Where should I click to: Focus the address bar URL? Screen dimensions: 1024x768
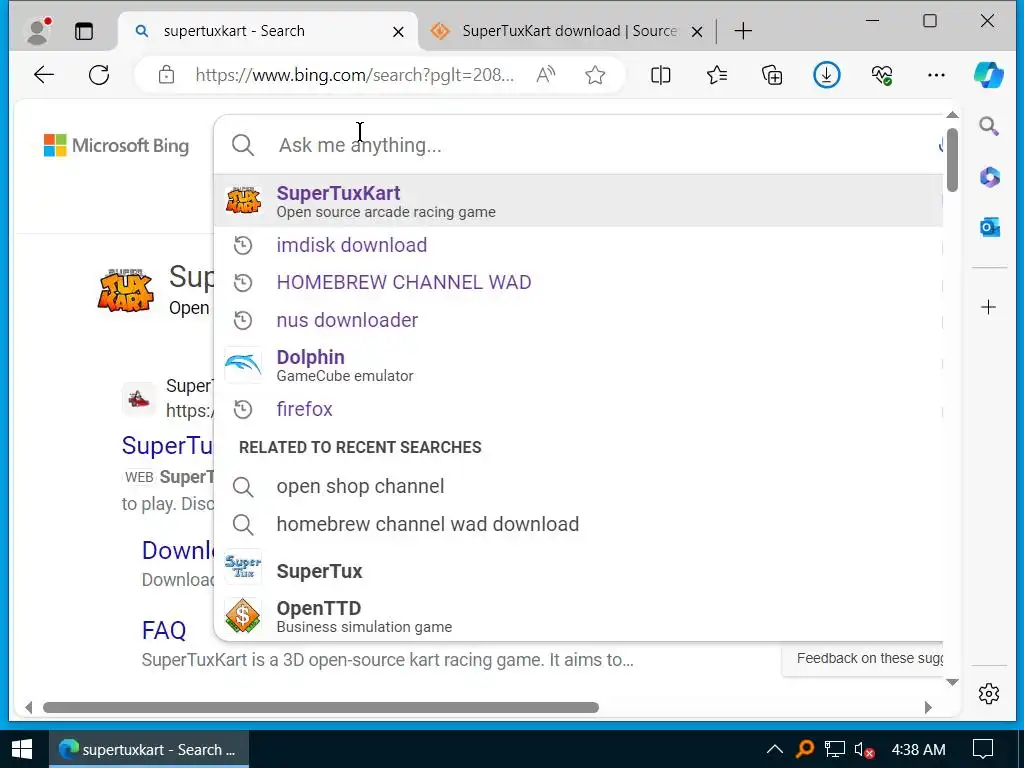pos(355,75)
